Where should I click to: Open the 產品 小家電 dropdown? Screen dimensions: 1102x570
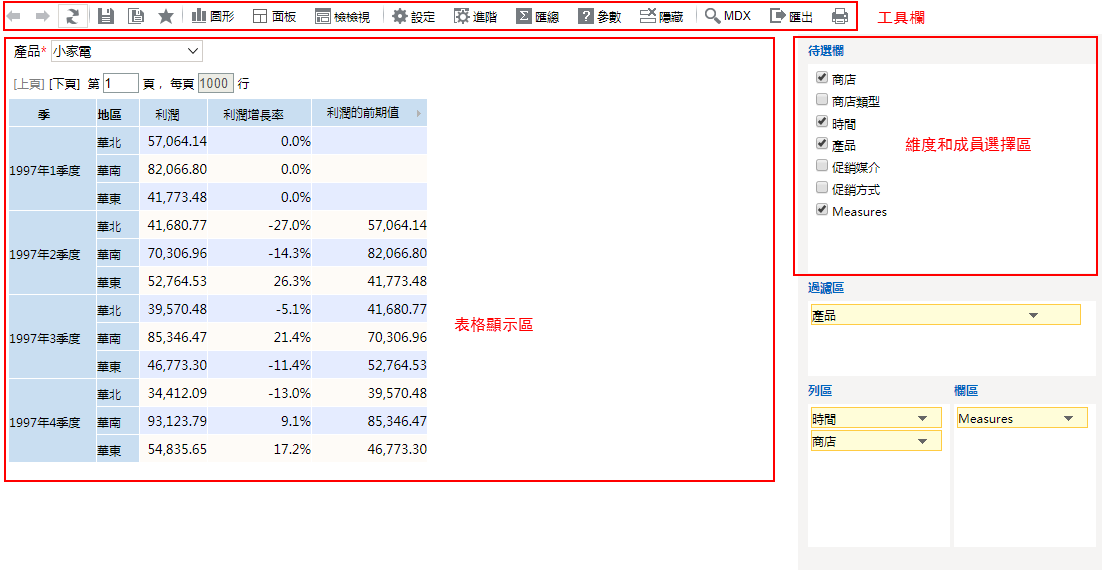(126, 51)
